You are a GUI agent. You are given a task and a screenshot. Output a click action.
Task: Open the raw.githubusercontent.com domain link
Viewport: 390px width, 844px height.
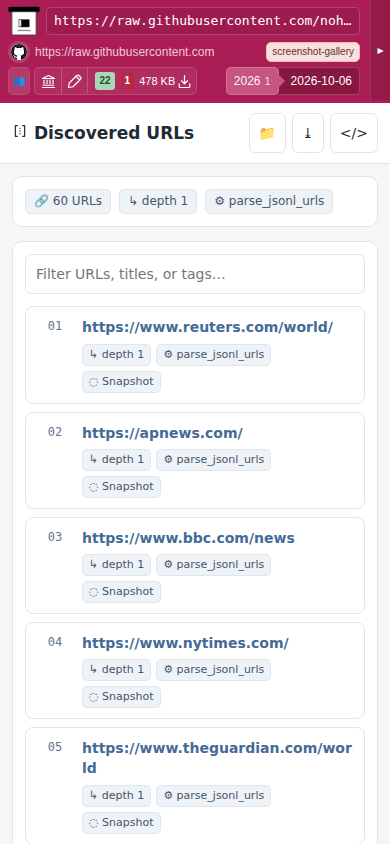coord(124,52)
